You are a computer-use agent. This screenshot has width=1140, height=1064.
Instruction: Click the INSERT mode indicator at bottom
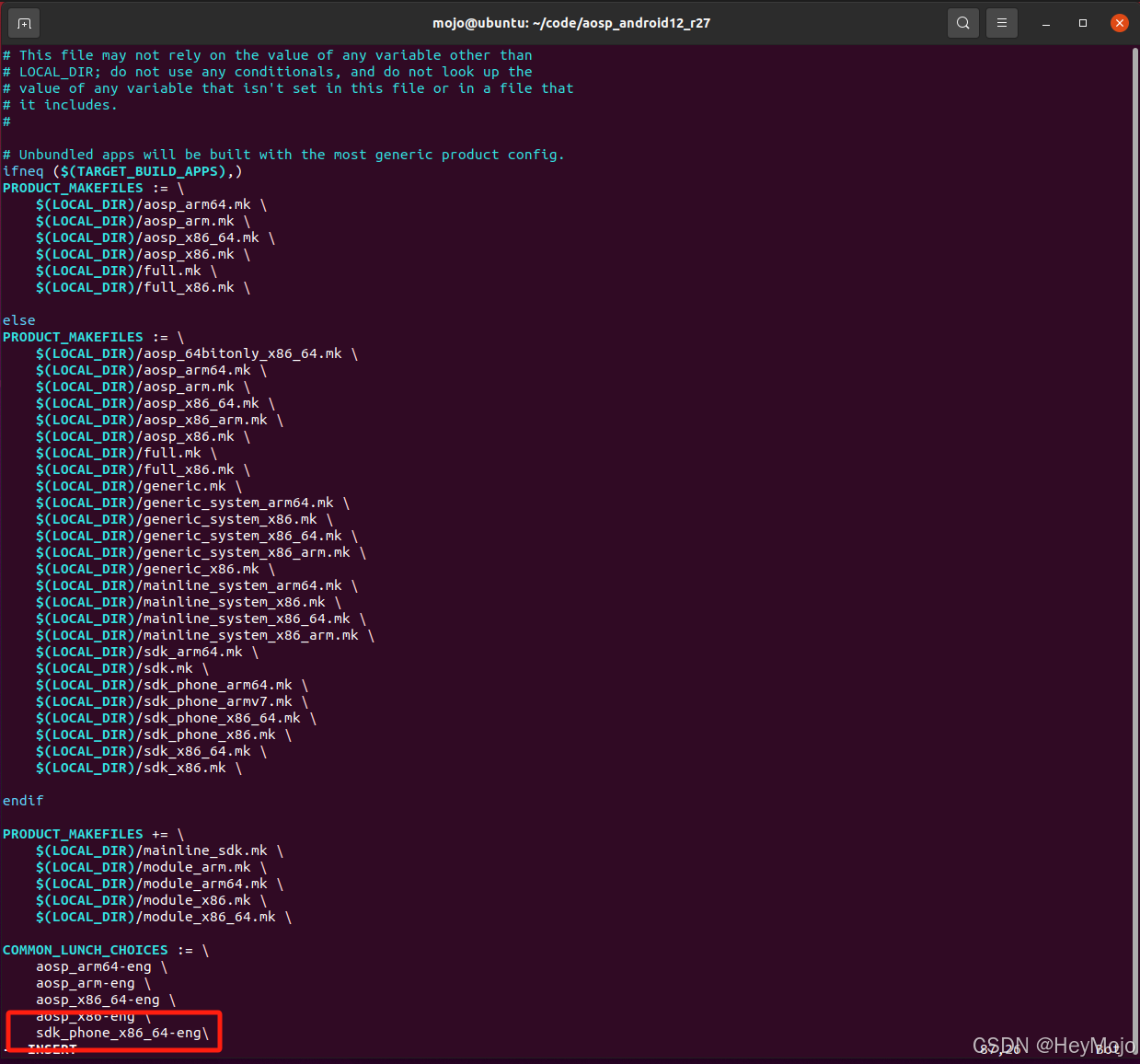click(53, 1049)
